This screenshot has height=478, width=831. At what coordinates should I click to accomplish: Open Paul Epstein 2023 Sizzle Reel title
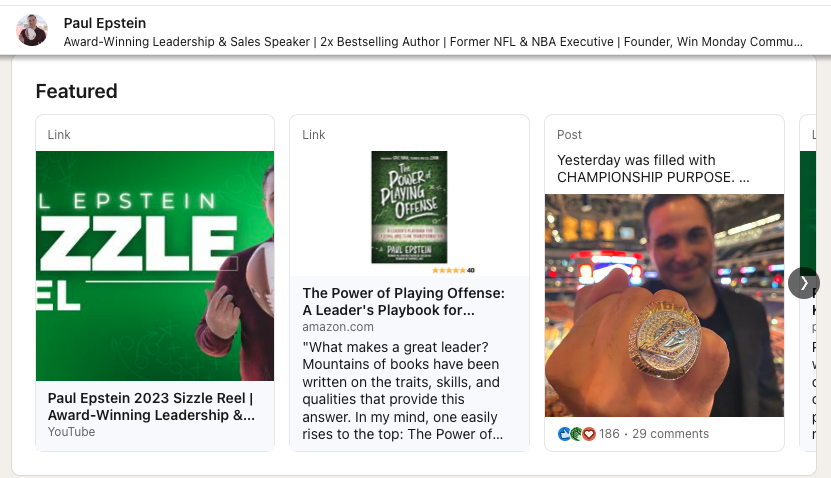pyautogui.click(x=151, y=406)
